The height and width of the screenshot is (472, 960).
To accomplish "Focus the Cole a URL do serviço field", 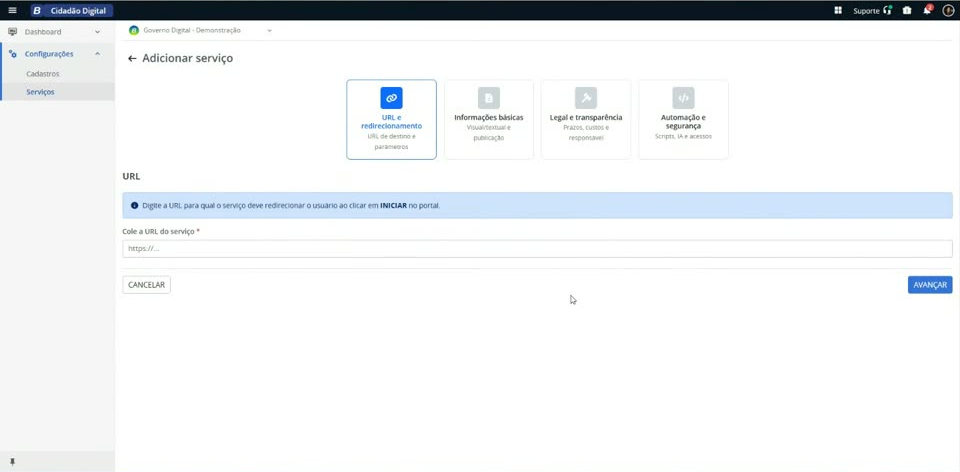I will 538,249.
